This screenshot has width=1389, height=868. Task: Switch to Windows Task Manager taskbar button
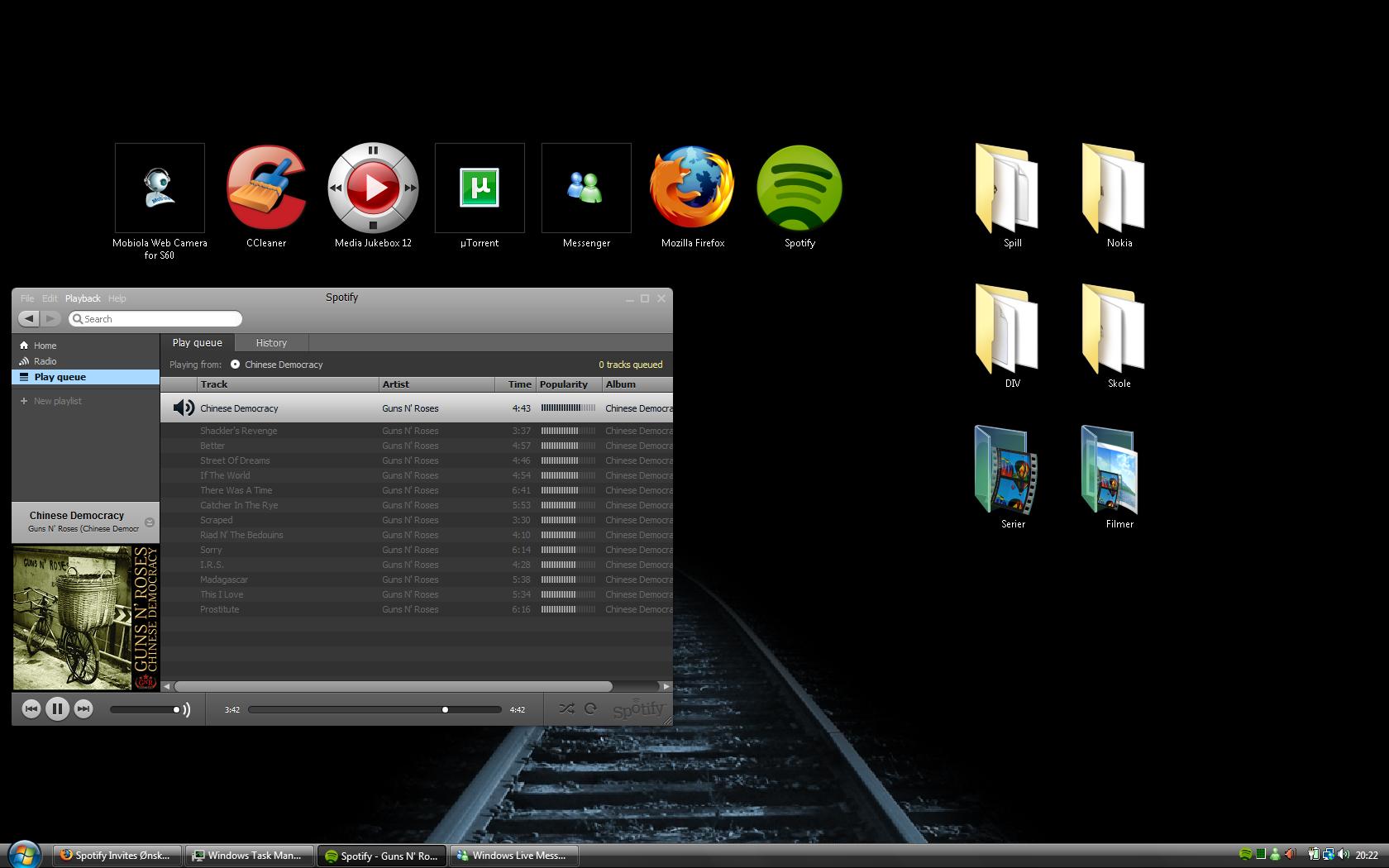tap(250, 856)
